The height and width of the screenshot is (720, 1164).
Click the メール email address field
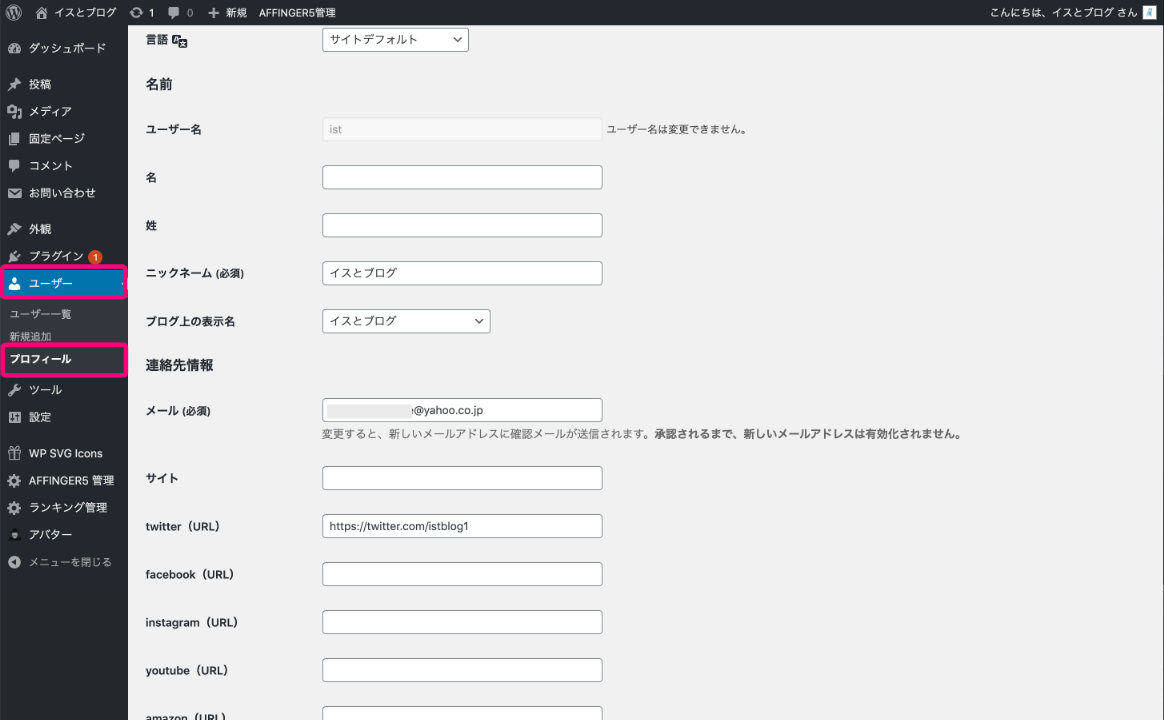pyautogui.click(x=462, y=410)
